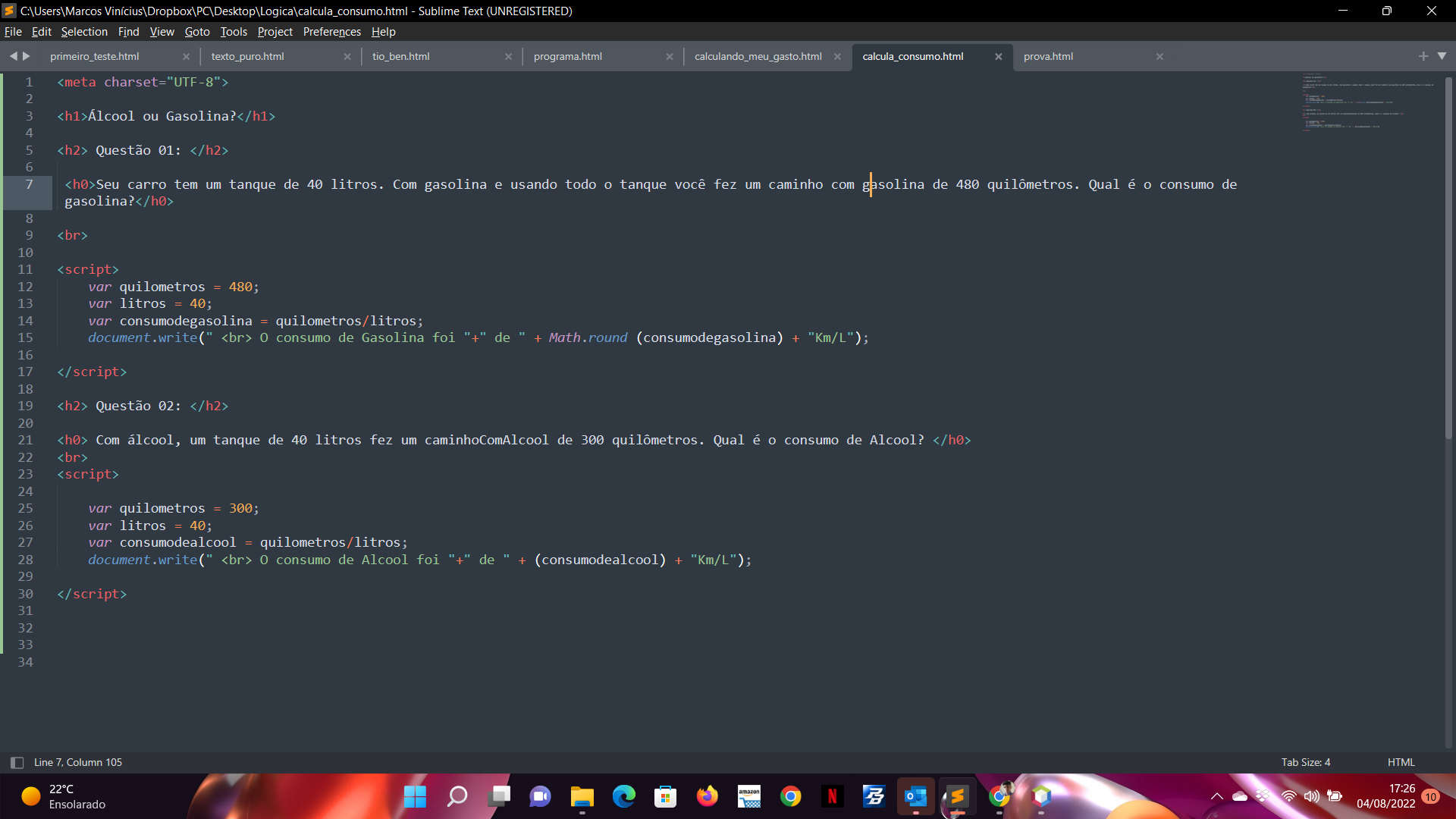Open the Selection menu

tap(84, 32)
